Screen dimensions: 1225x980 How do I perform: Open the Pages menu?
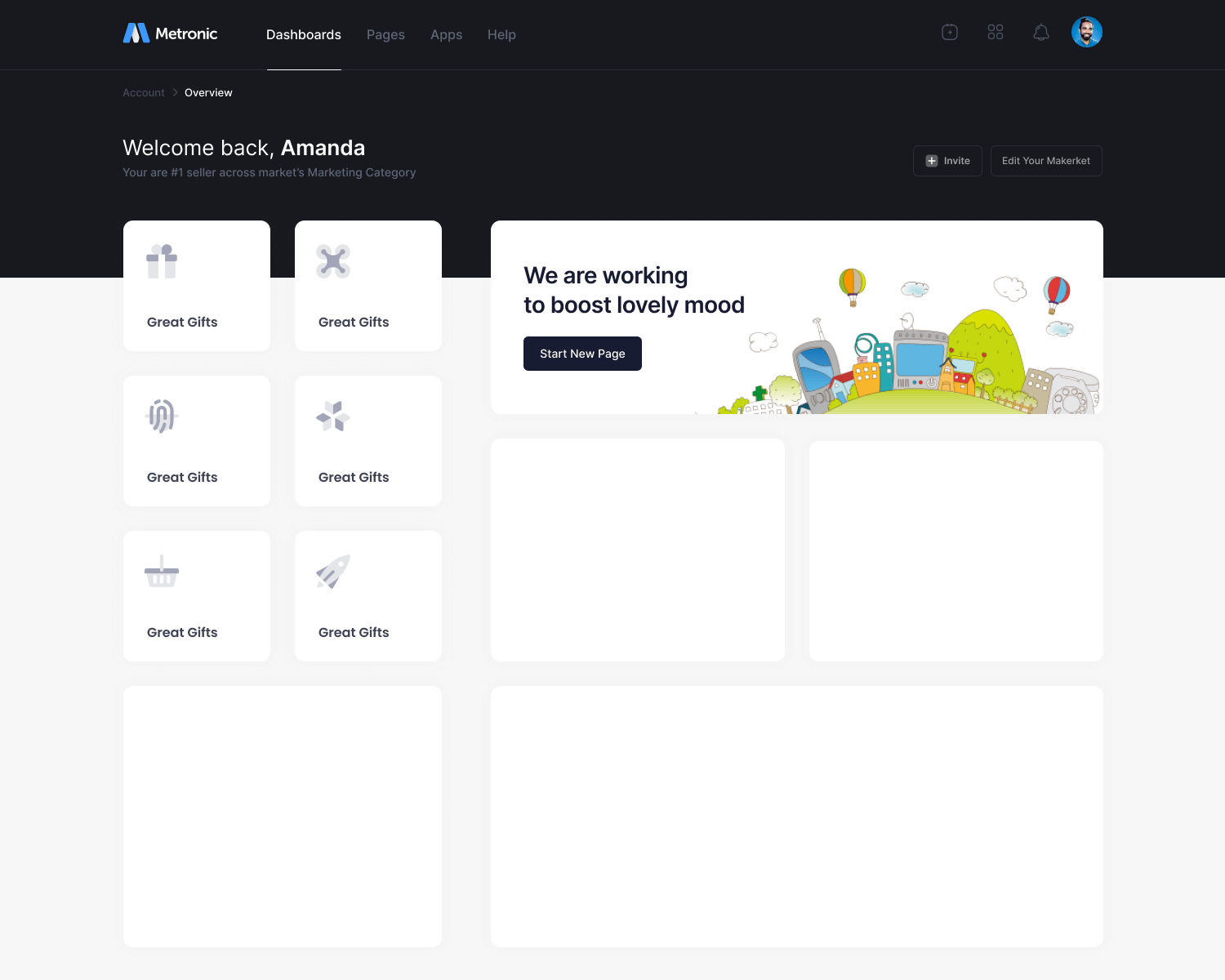click(385, 34)
